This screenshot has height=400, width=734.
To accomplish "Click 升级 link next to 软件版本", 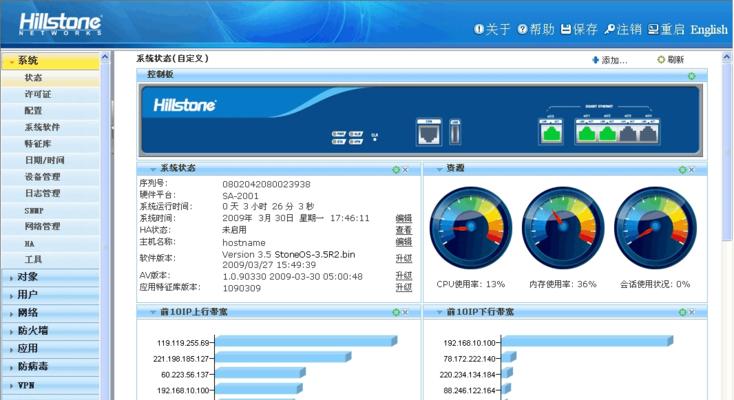I will point(404,258).
